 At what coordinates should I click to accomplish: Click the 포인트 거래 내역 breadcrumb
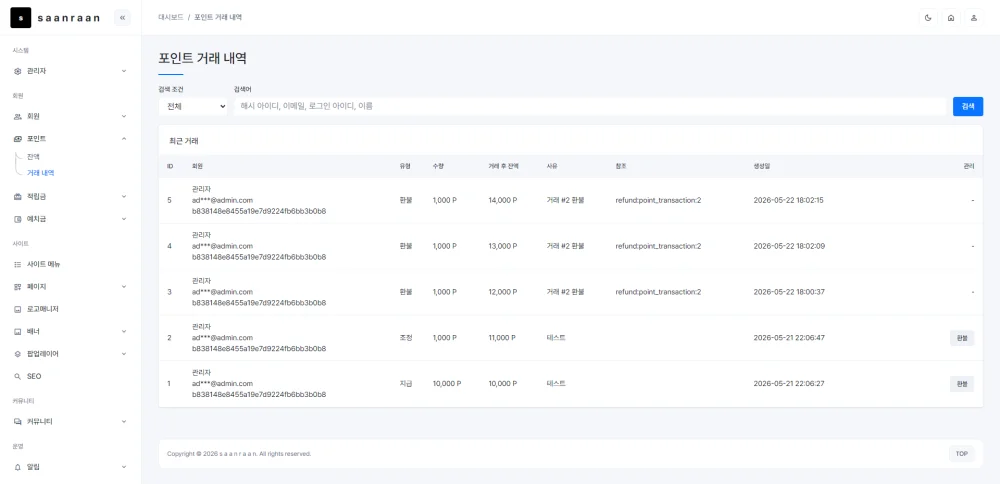[x=218, y=18]
